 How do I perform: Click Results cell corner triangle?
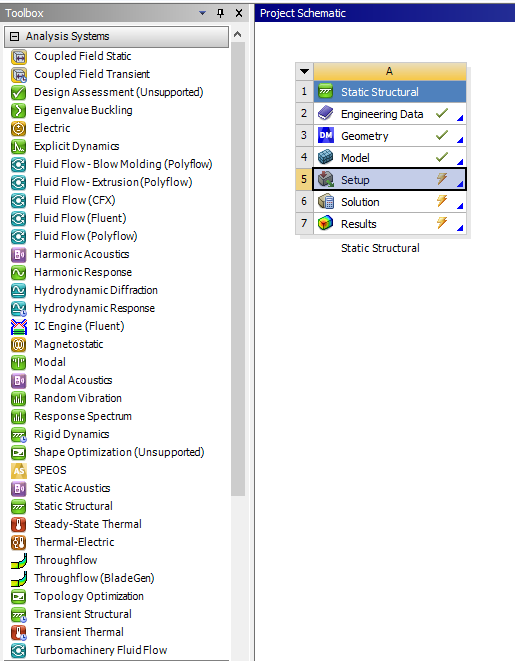460,228
